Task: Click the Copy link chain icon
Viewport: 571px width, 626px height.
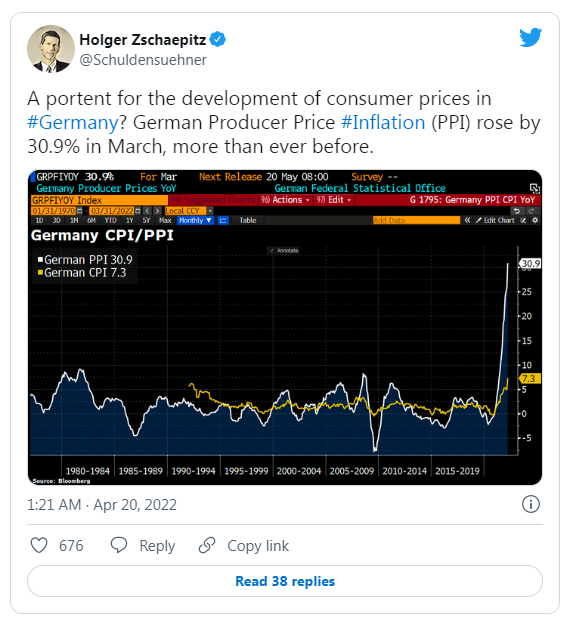Action: (207, 545)
